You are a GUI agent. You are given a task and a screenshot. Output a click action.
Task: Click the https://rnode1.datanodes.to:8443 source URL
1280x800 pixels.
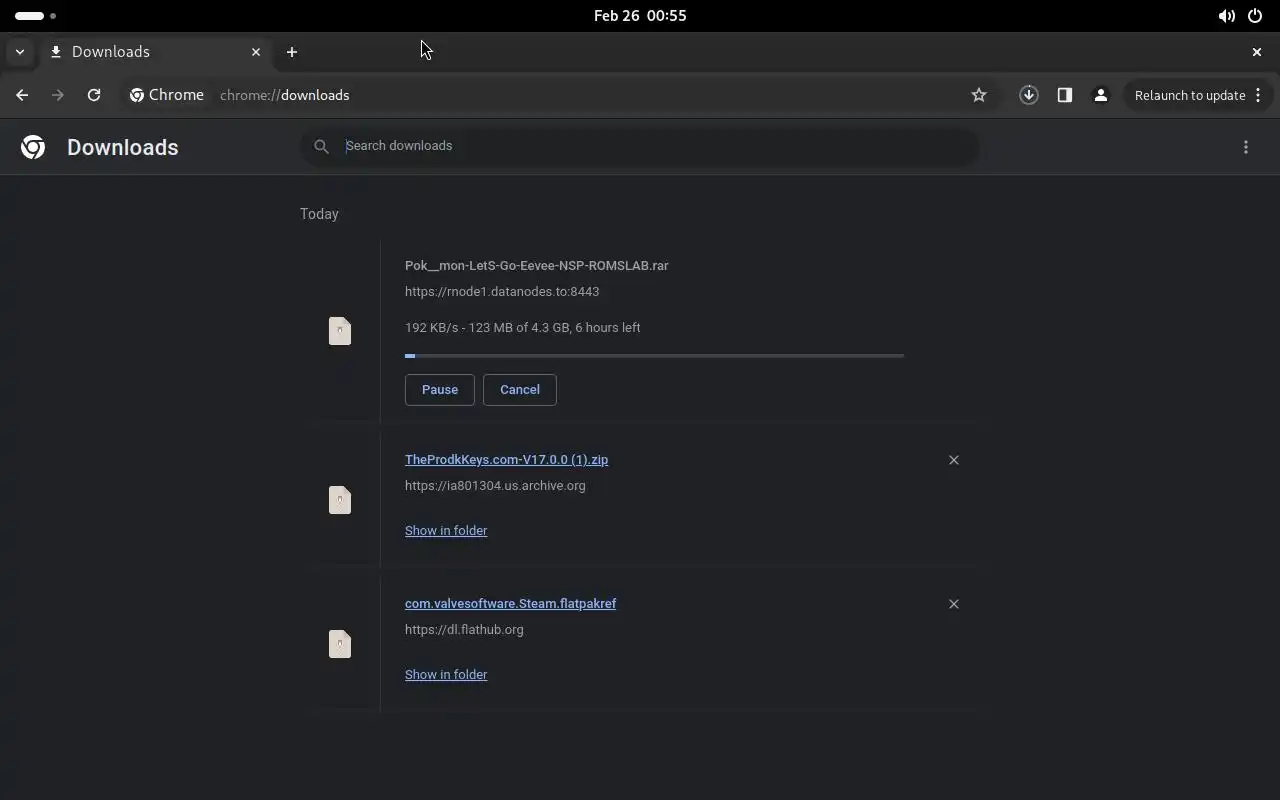pos(502,292)
